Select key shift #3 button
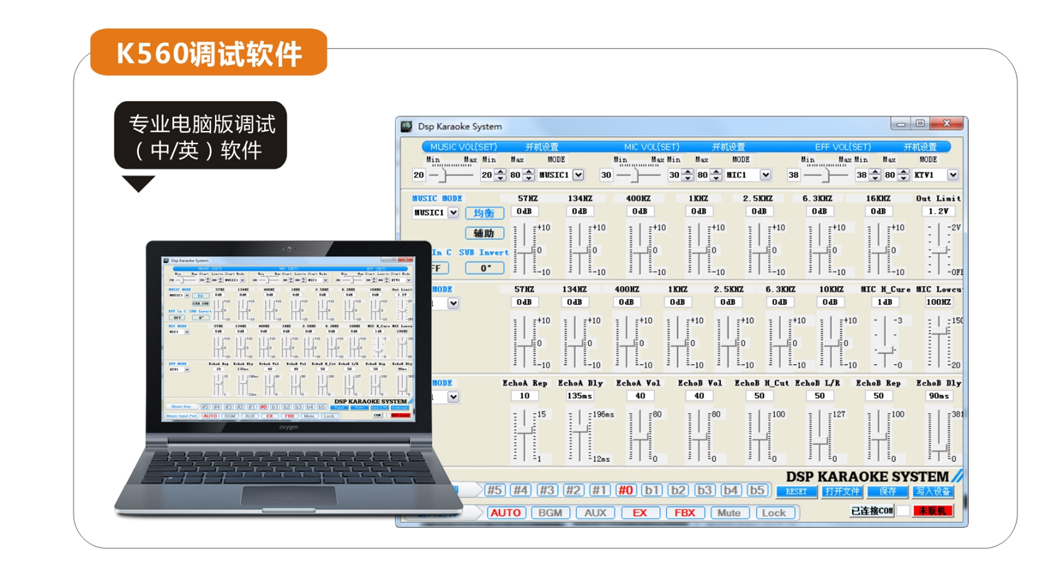 pos(547,490)
